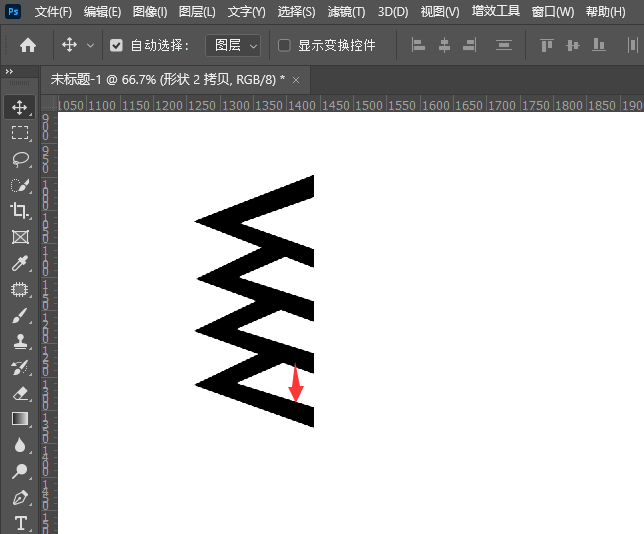Select the Spot Healing Brush tool

19,290
